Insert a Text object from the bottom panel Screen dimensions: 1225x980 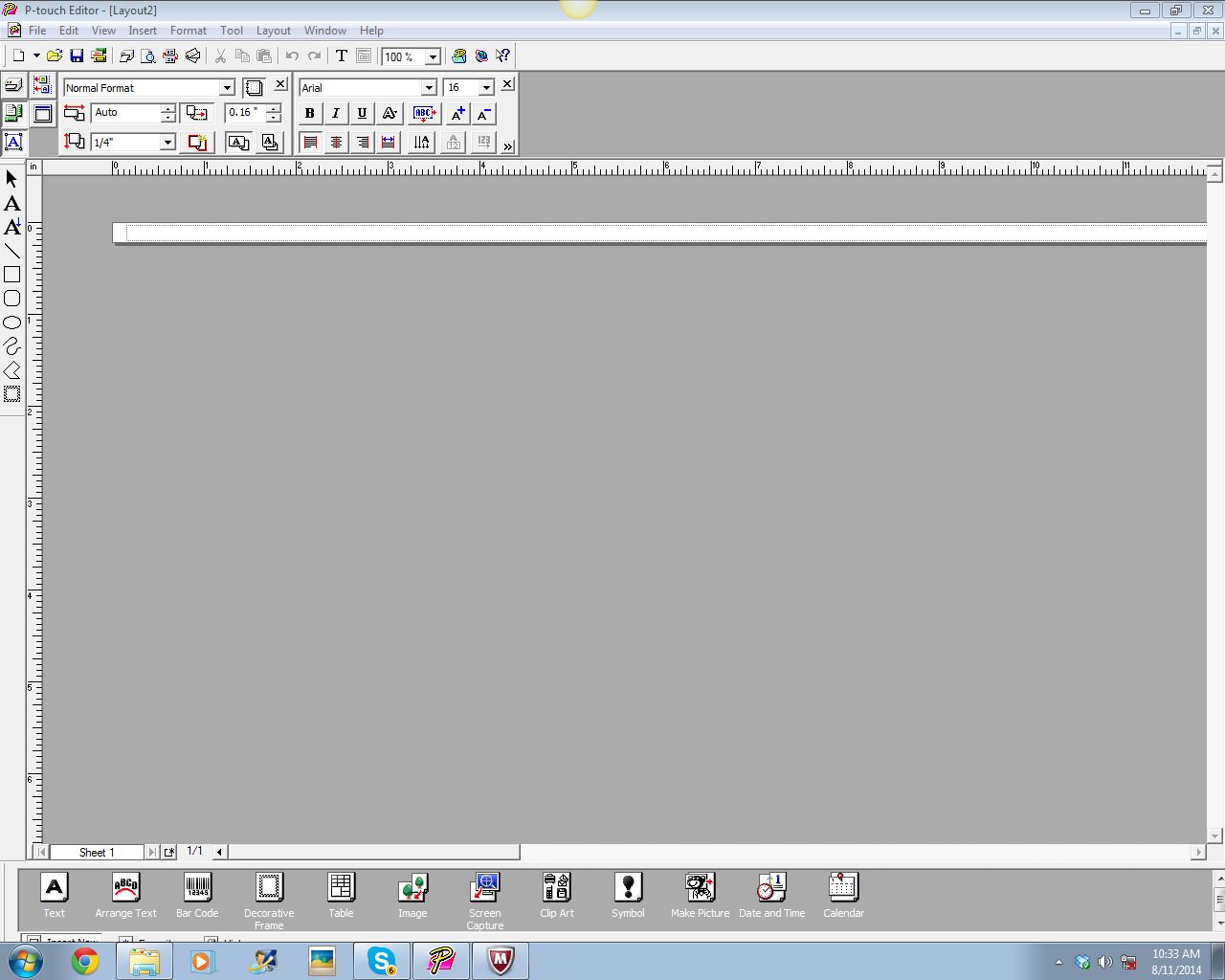[55, 896]
